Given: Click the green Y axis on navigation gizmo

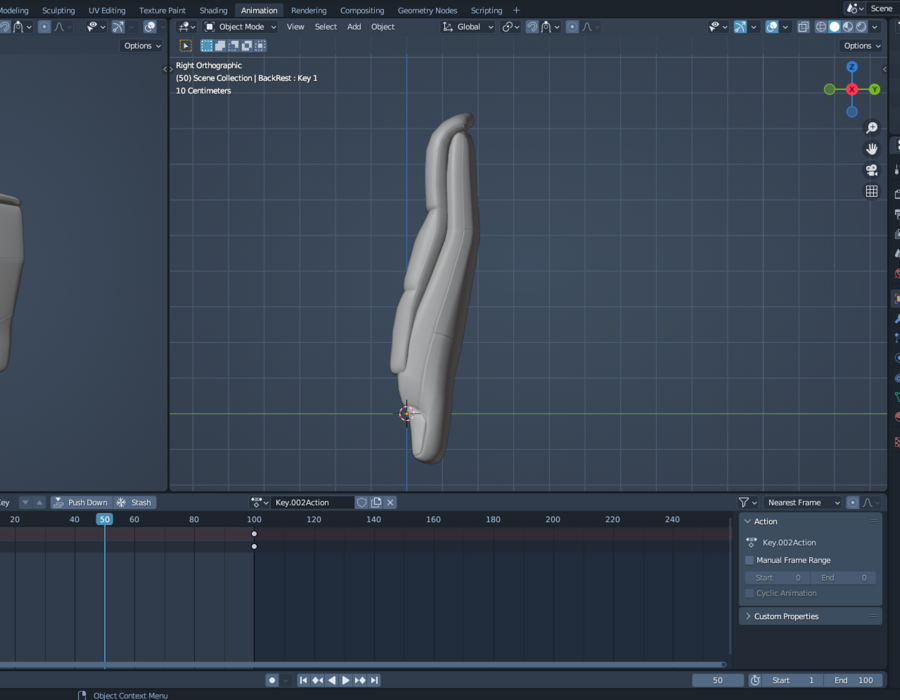Looking at the screenshot, I should tap(874, 89).
